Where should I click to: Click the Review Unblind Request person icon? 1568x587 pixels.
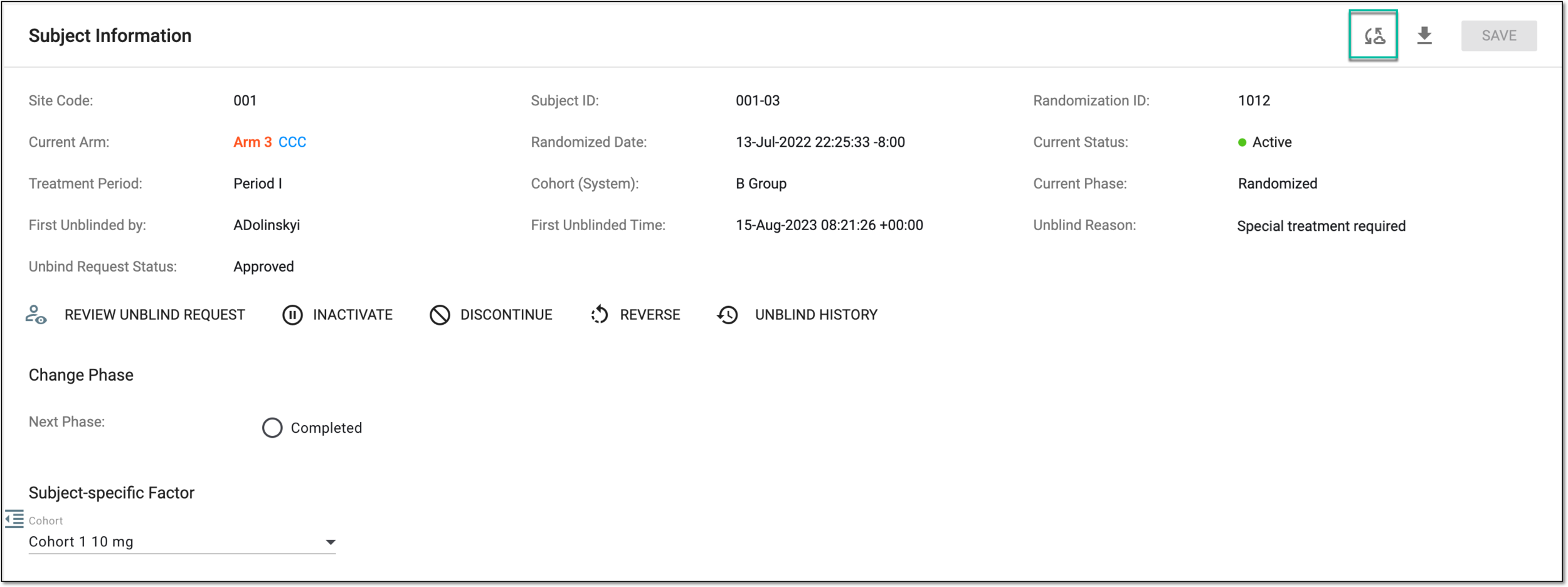[36, 315]
